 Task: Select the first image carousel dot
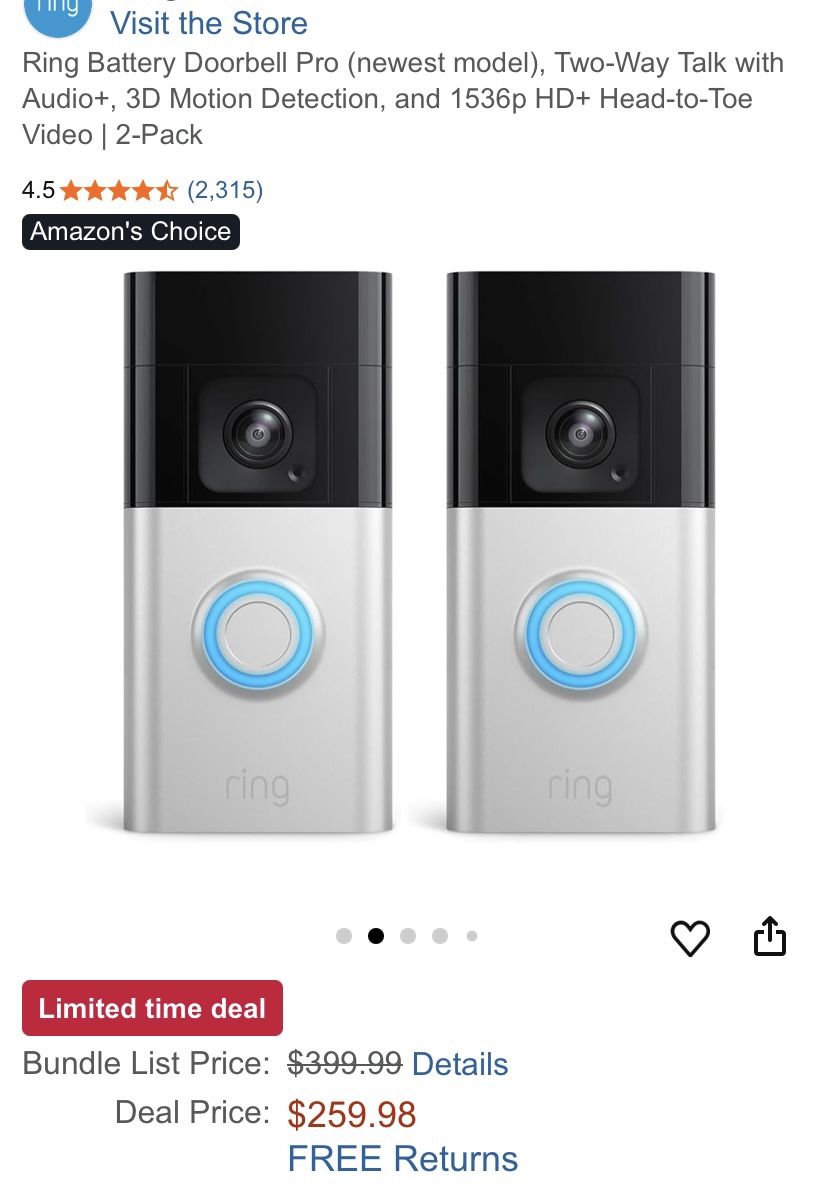344,936
